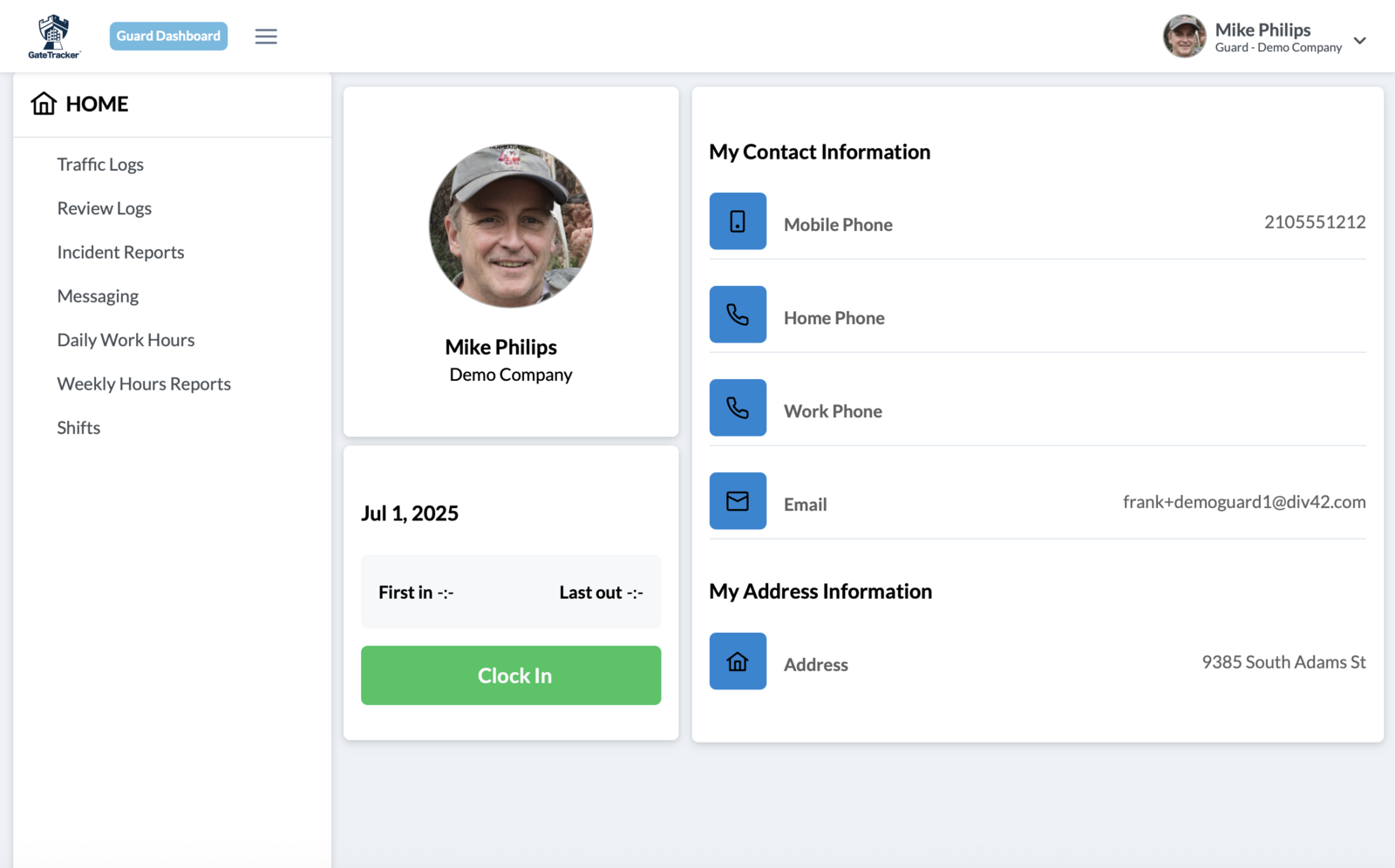Click the header profile avatar
Viewport: 1395px width, 868px height.
tap(1185, 37)
